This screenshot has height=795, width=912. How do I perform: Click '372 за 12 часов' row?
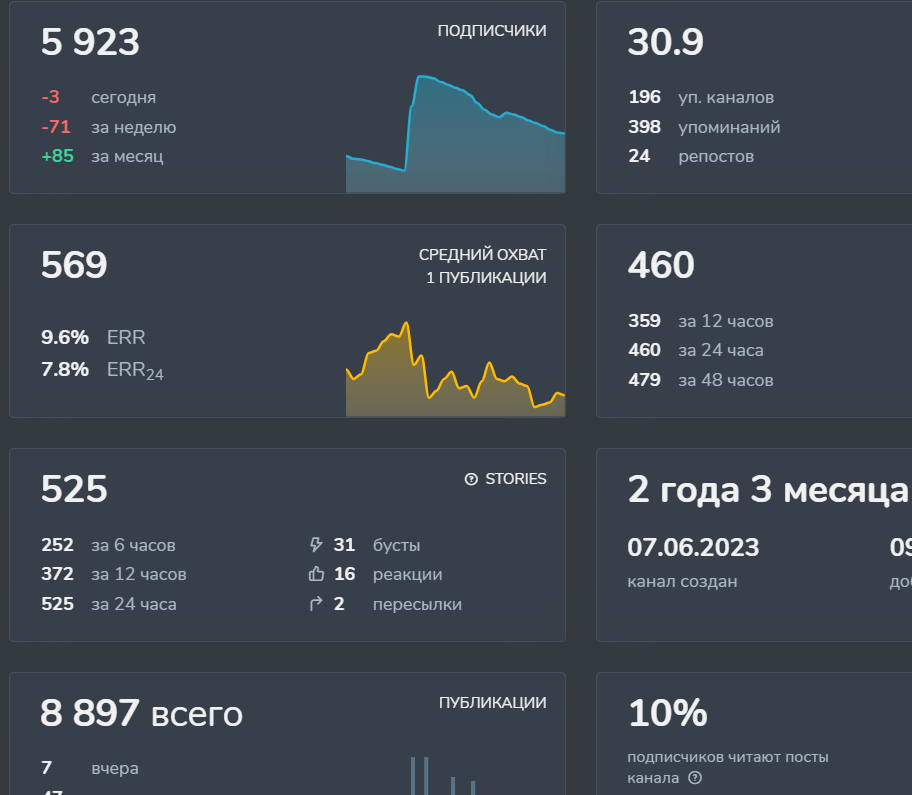113,574
